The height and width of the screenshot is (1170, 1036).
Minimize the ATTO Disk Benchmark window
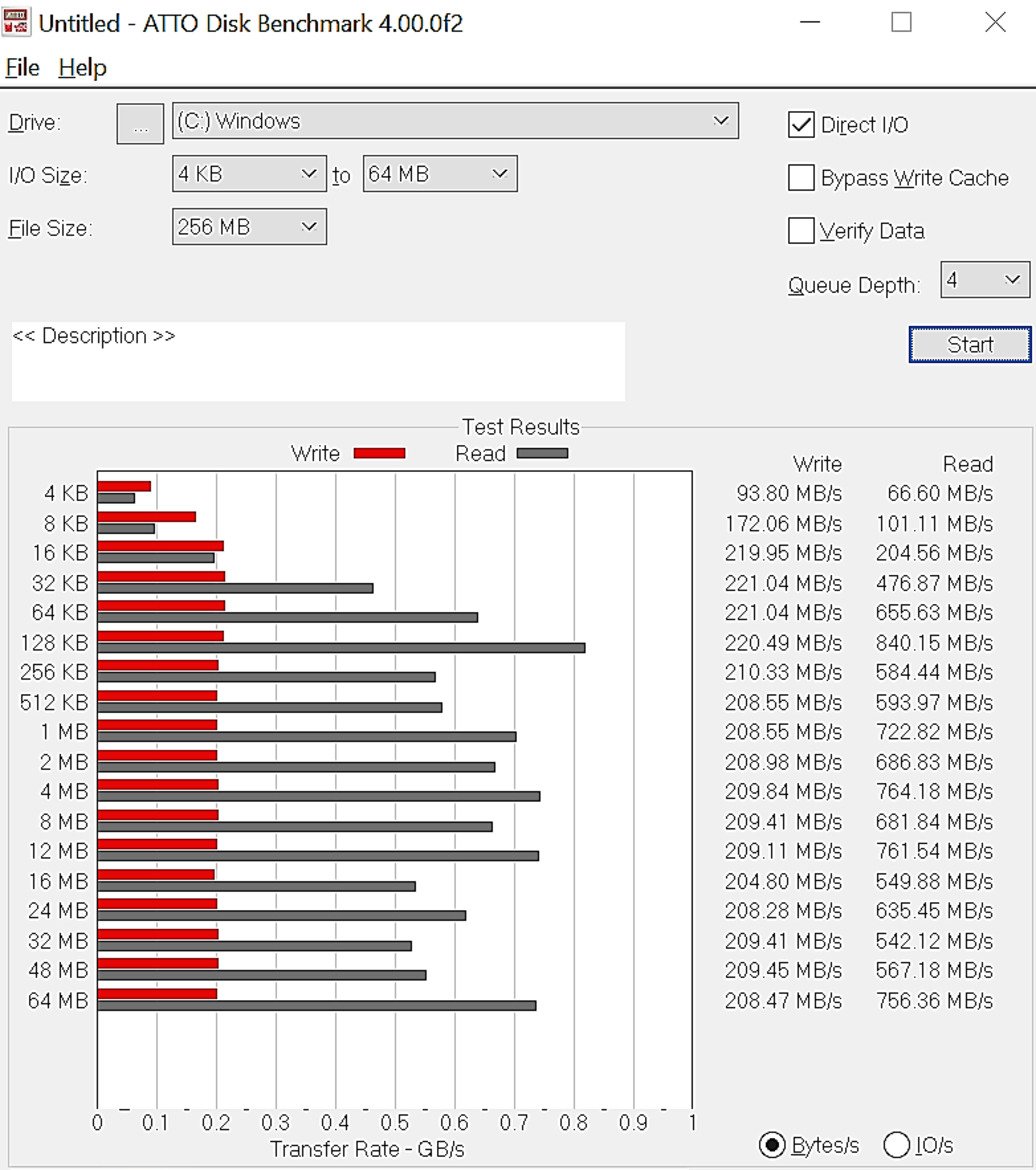[810, 22]
